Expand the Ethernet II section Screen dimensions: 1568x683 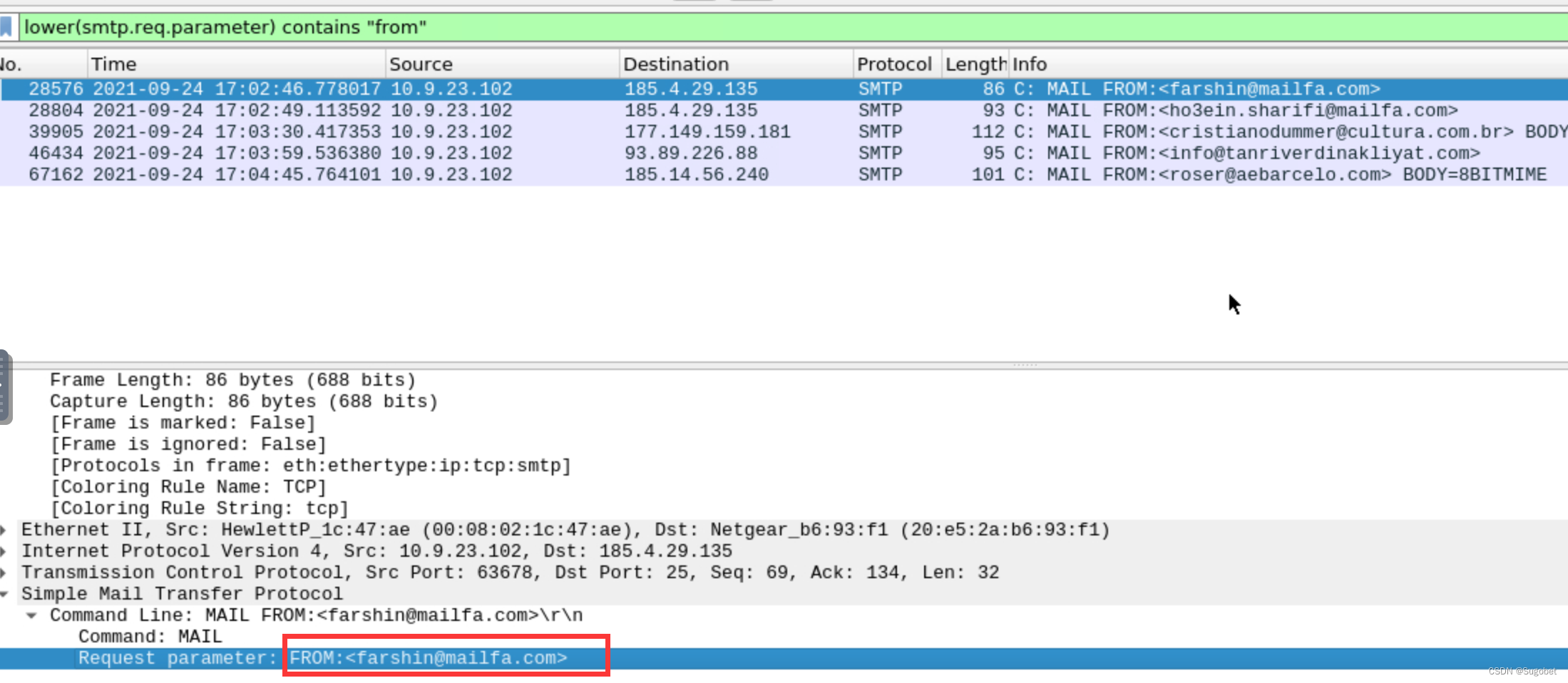click(x=4, y=530)
